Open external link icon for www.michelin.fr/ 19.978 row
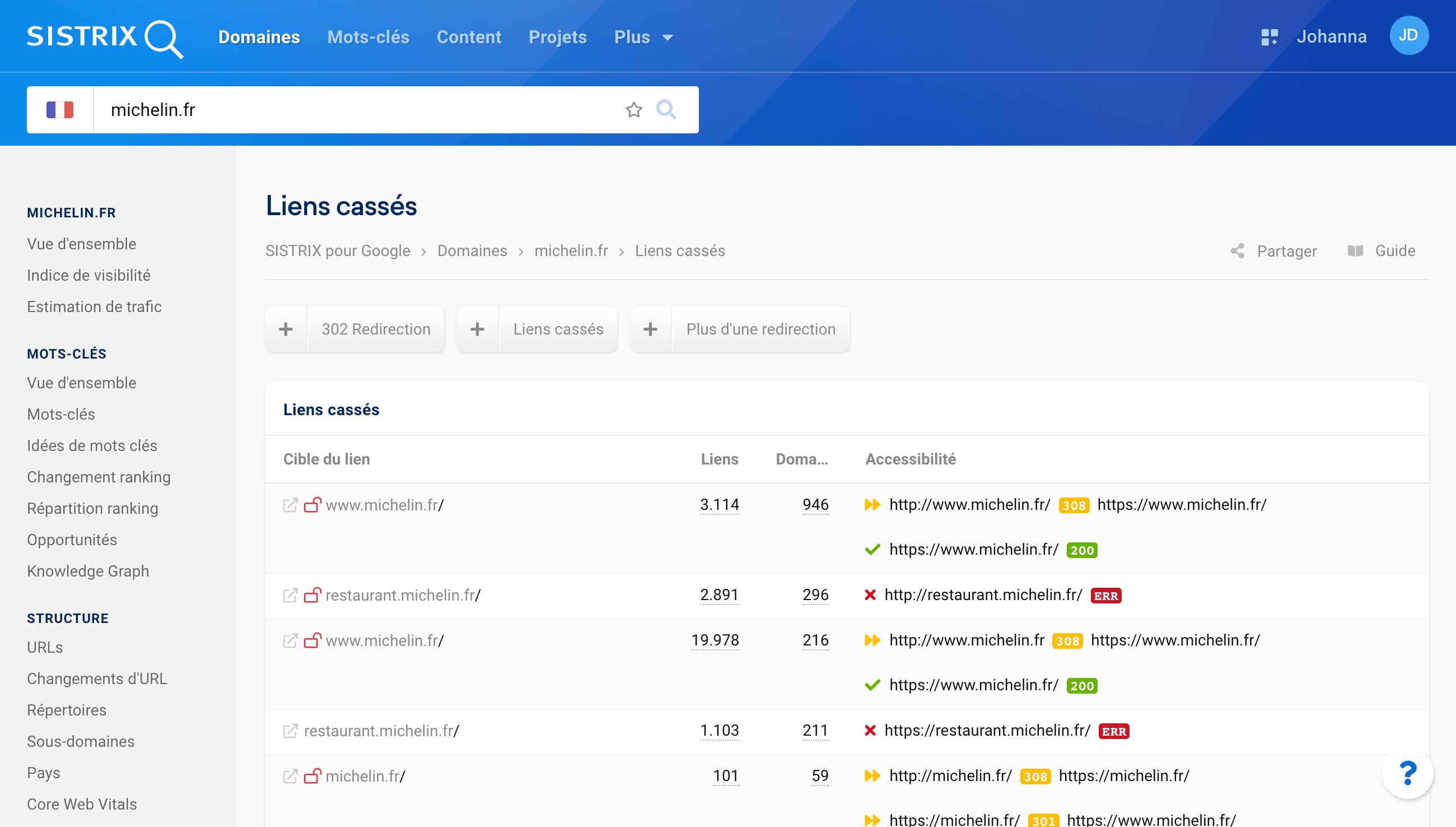1456x827 pixels. click(290, 640)
